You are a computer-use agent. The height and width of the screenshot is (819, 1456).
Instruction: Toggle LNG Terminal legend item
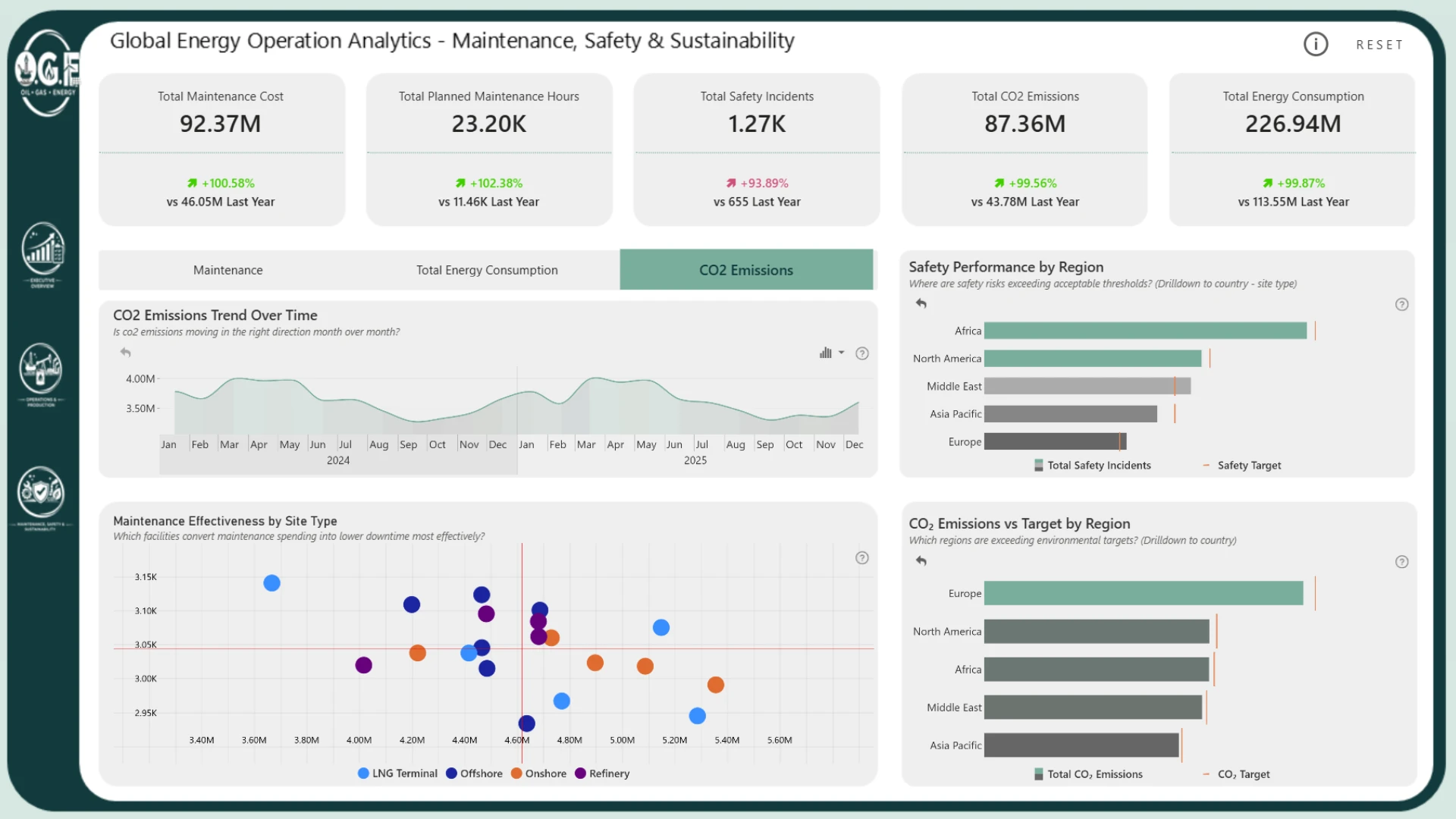tap(397, 773)
